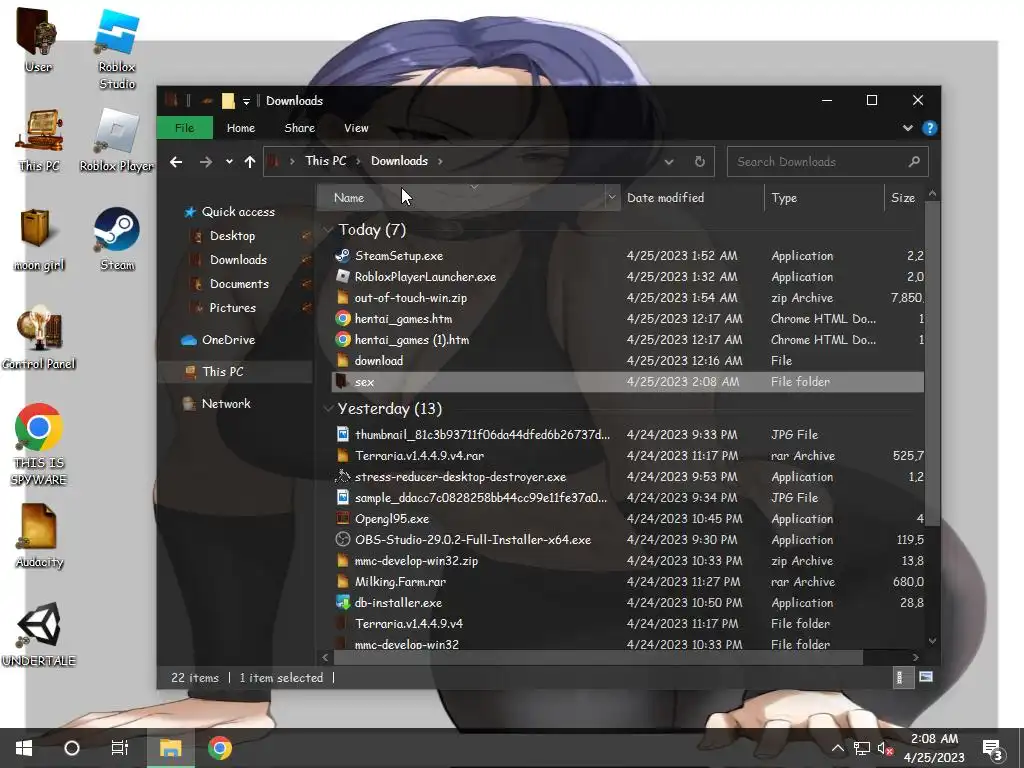Click the search magnifier icon

click(x=914, y=161)
